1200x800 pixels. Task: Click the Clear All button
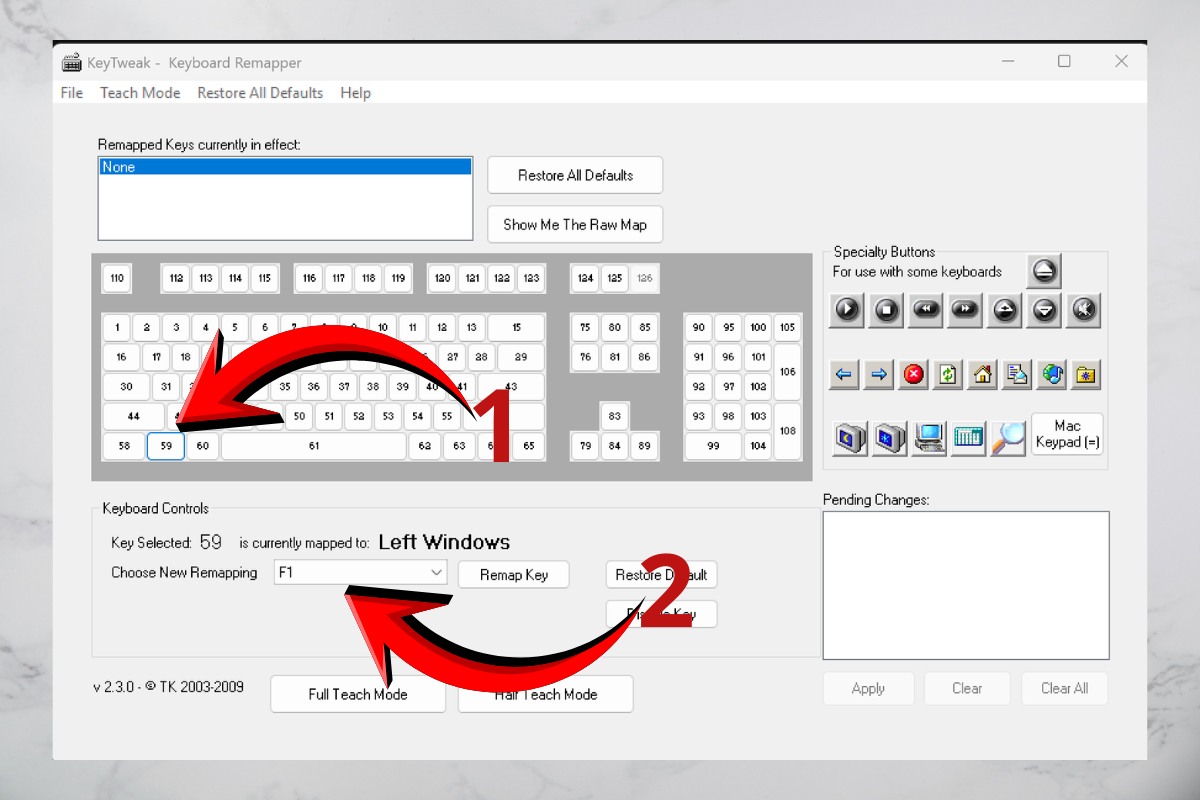1064,688
